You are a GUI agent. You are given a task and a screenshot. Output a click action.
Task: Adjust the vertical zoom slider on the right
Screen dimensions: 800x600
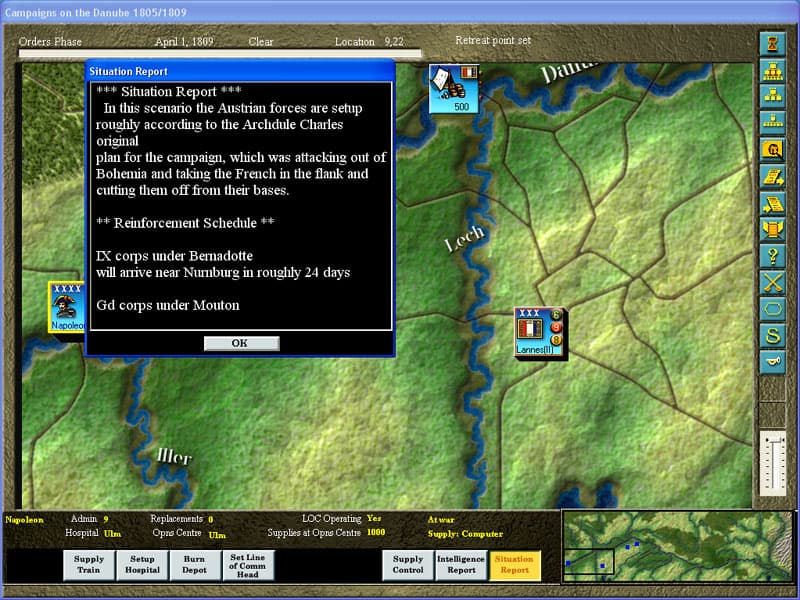click(773, 463)
